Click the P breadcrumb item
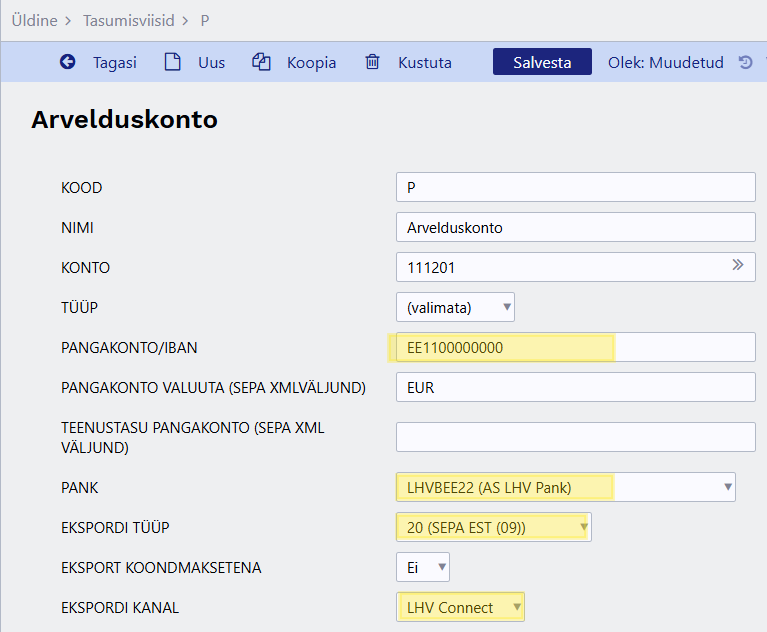Image resolution: width=767 pixels, height=632 pixels. 205,19
